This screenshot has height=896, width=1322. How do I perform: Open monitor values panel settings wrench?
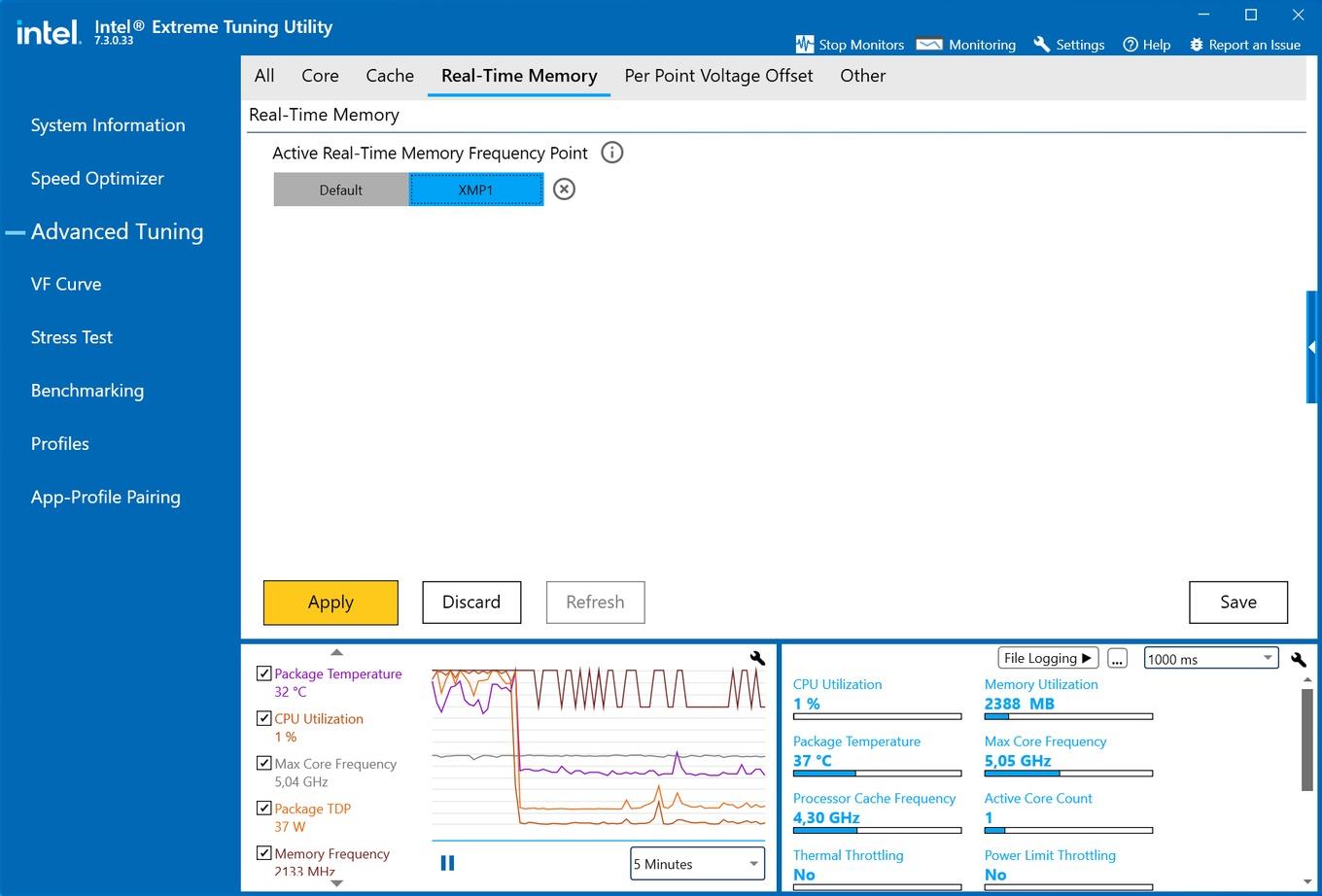click(x=1298, y=659)
